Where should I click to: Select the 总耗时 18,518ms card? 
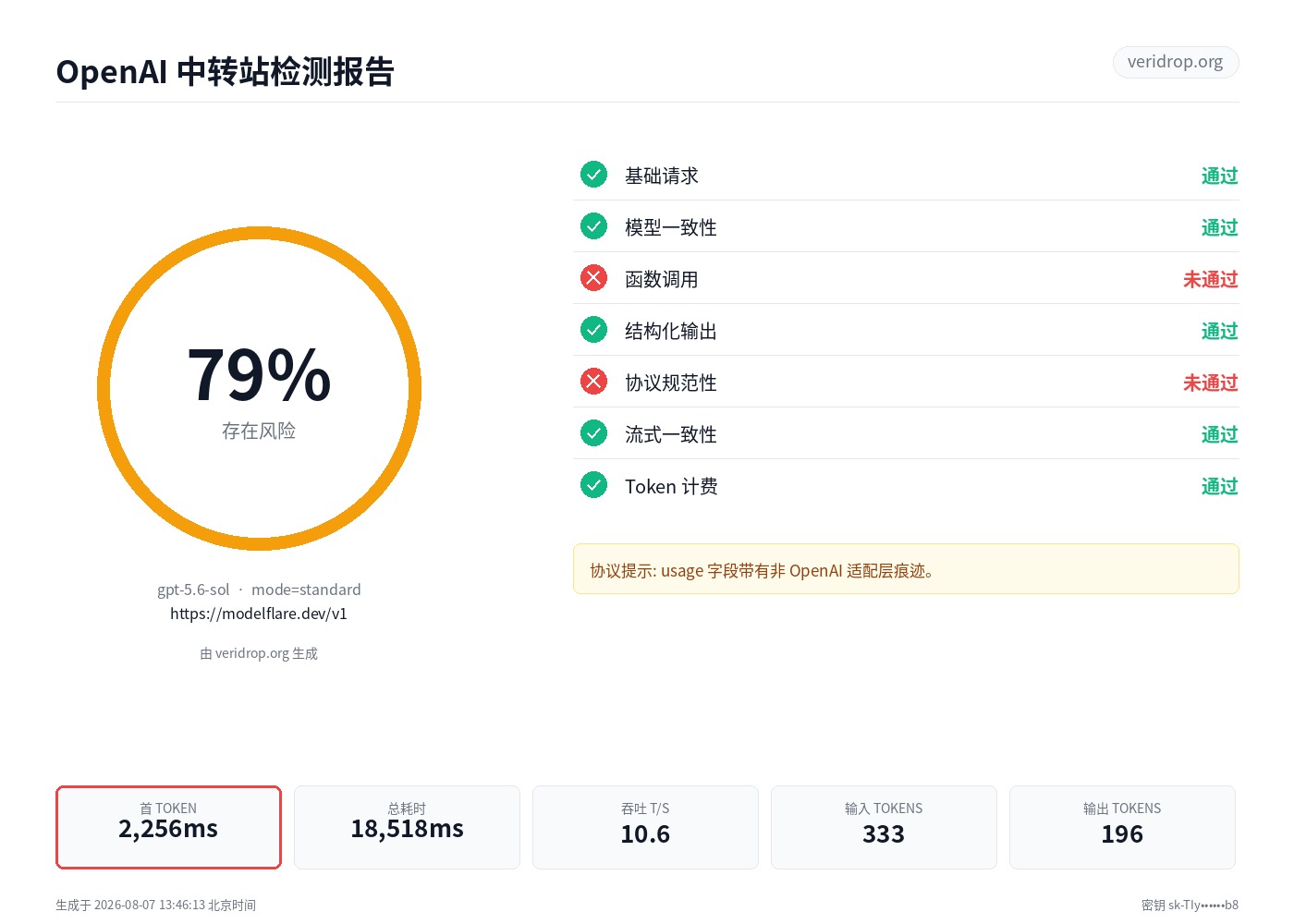(407, 827)
